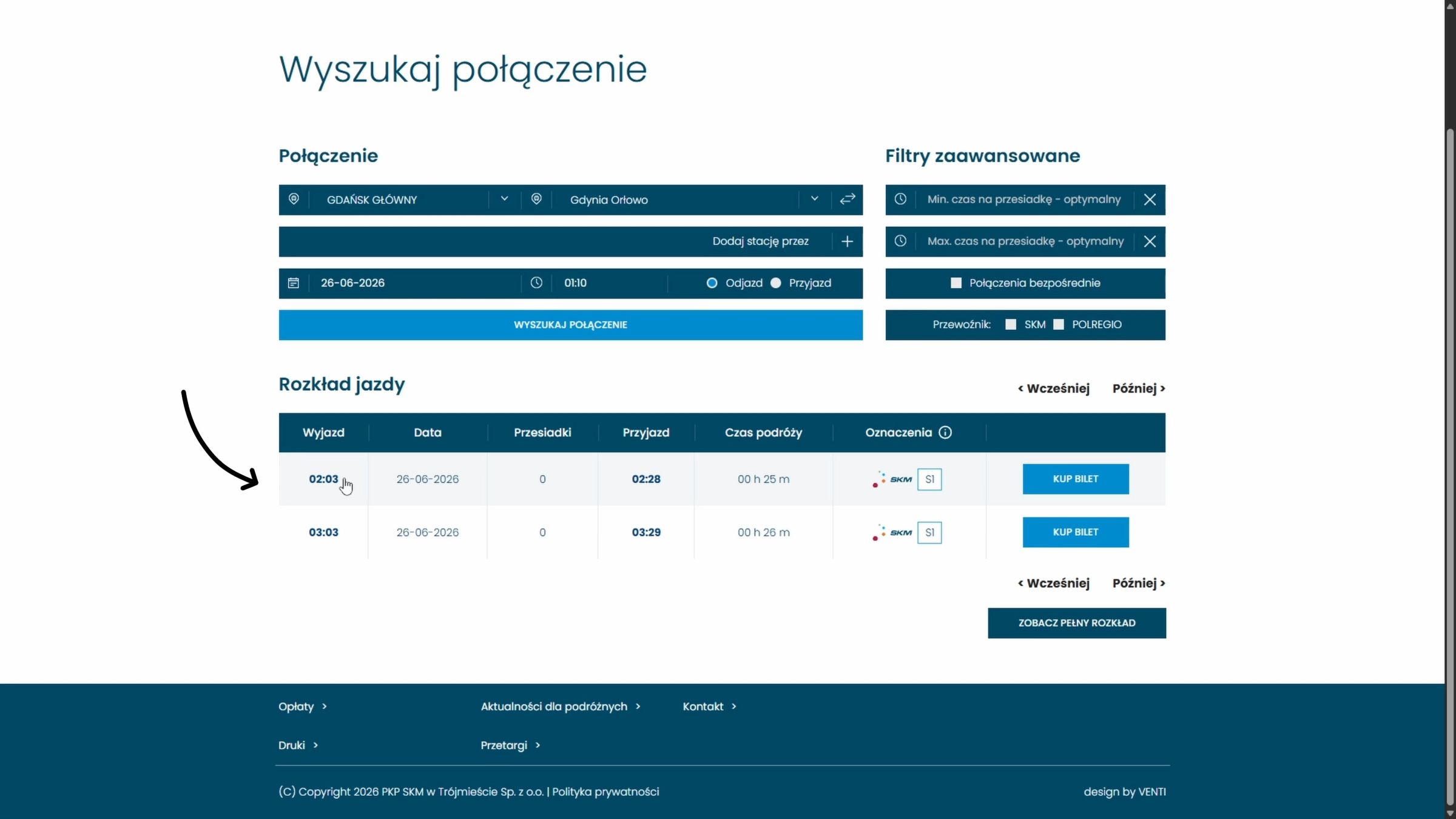Open the calendar icon for date
The image size is (1456, 819).
[x=294, y=283]
